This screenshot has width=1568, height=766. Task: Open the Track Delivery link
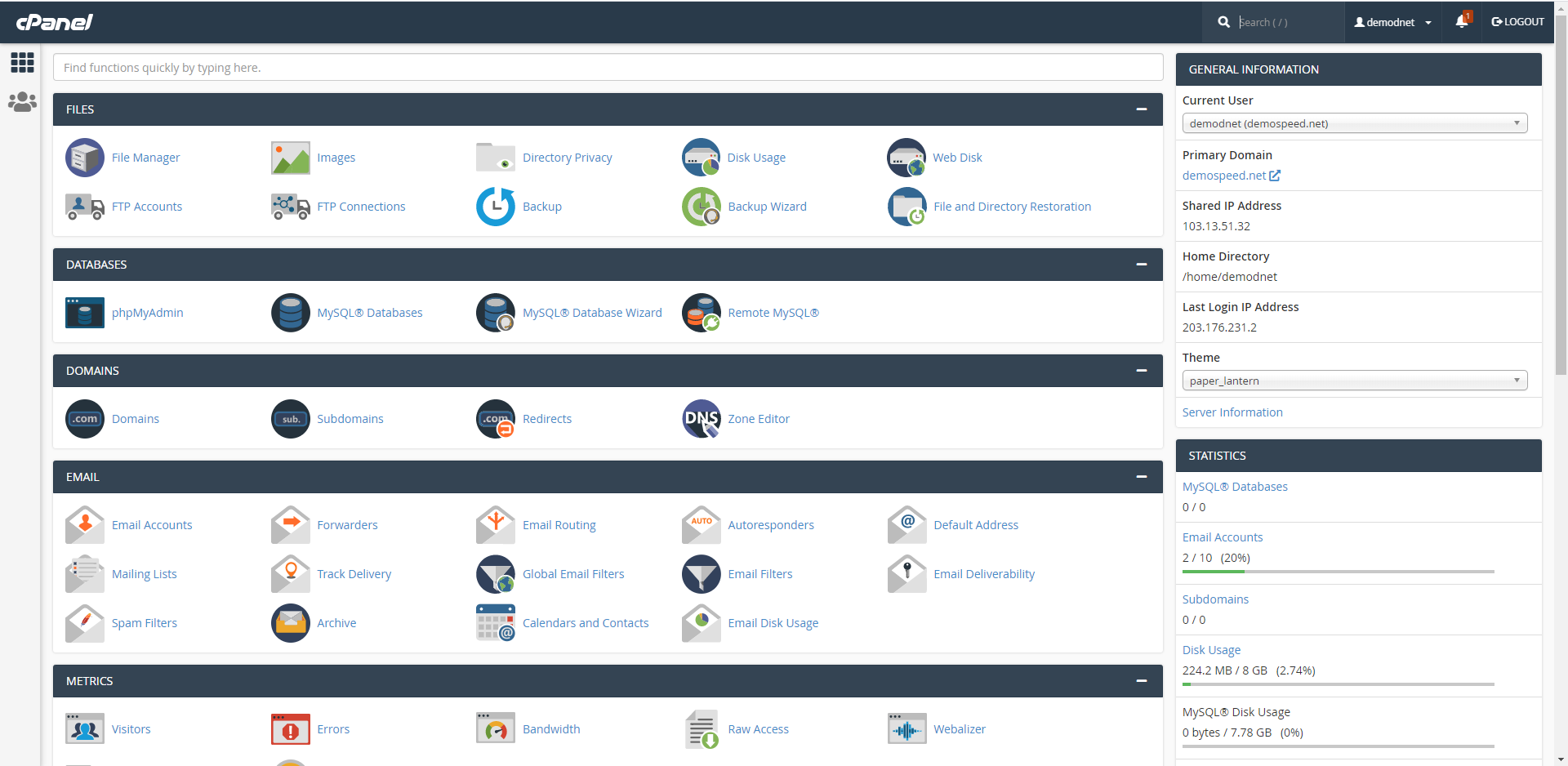(354, 574)
